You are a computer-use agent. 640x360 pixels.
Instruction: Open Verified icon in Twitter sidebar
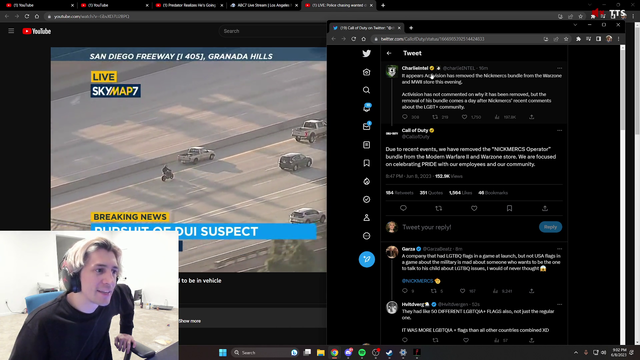point(367,199)
